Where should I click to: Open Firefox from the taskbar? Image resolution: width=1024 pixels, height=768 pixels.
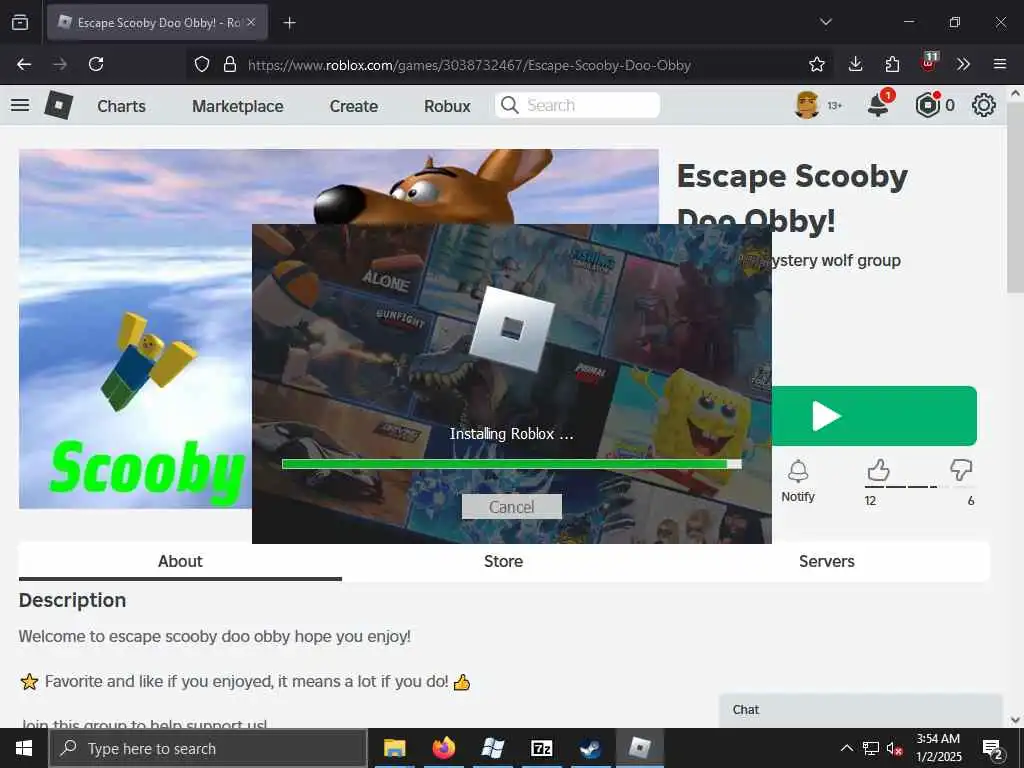click(x=443, y=748)
